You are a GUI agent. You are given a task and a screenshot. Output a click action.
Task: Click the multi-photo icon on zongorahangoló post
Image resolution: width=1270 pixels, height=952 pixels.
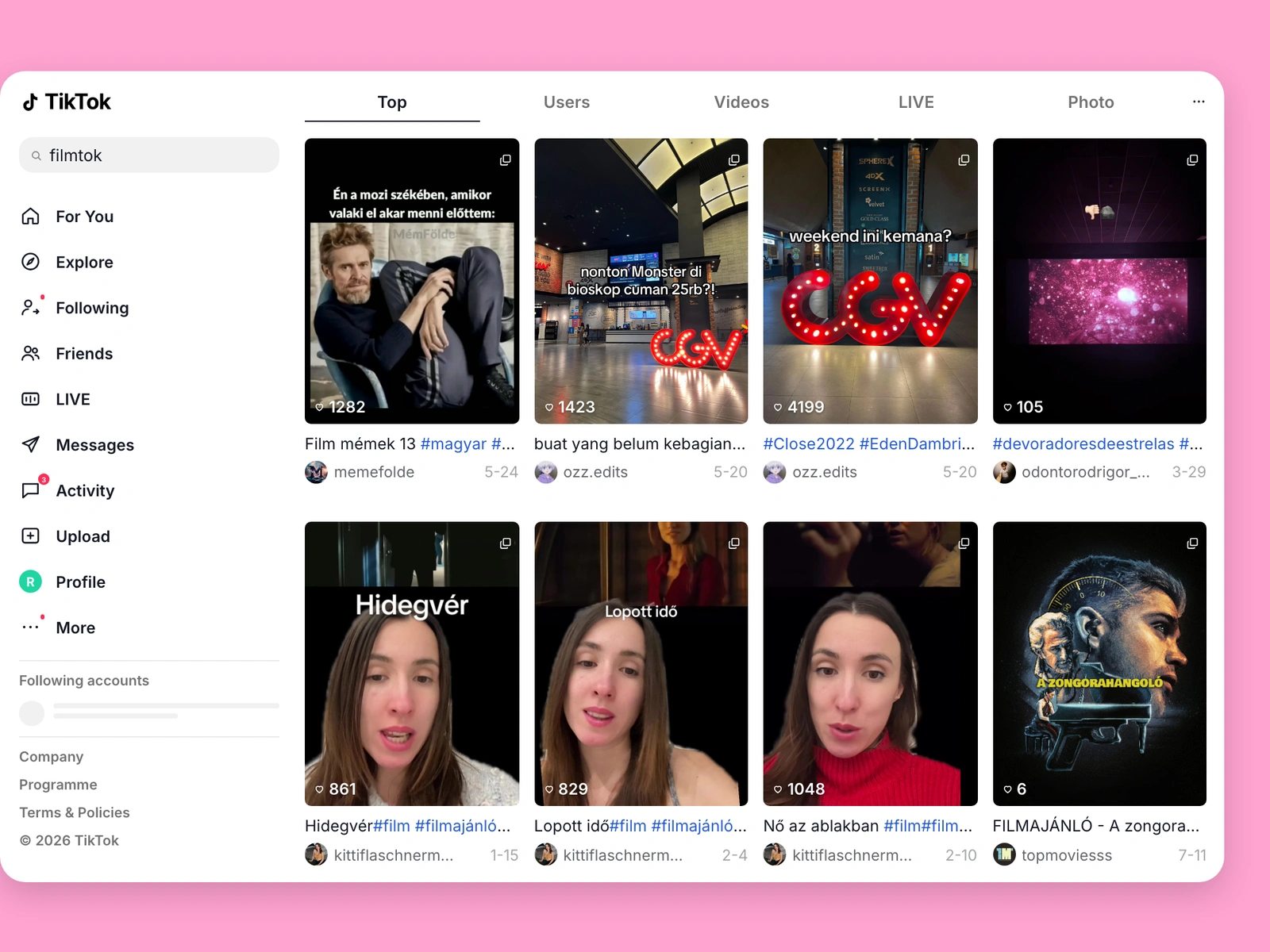coord(1192,543)
